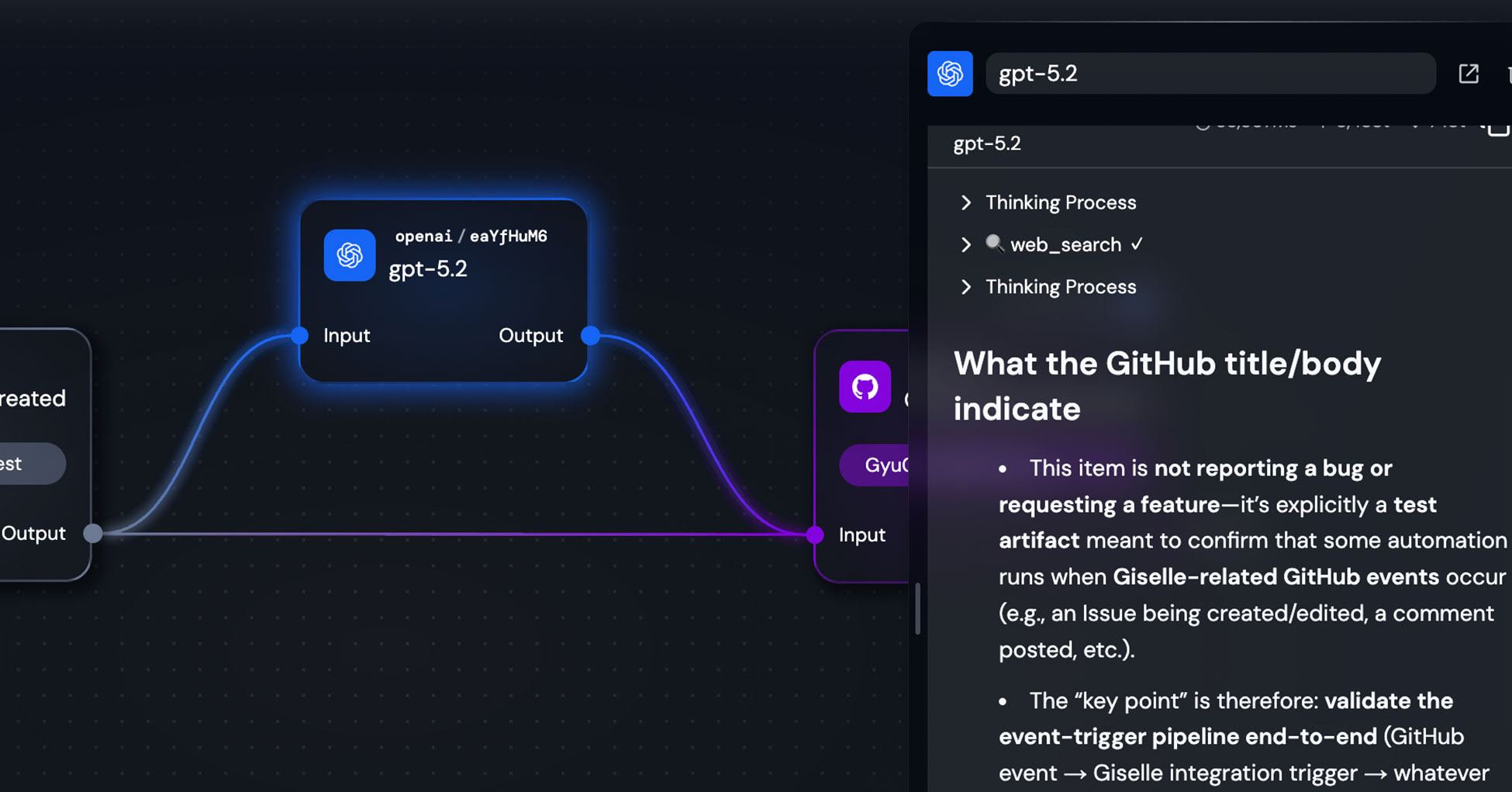This screenshot has width=1512, height=792.
Task: Click the gpt-5.2 model name input field
Action: coord(1210,73)
